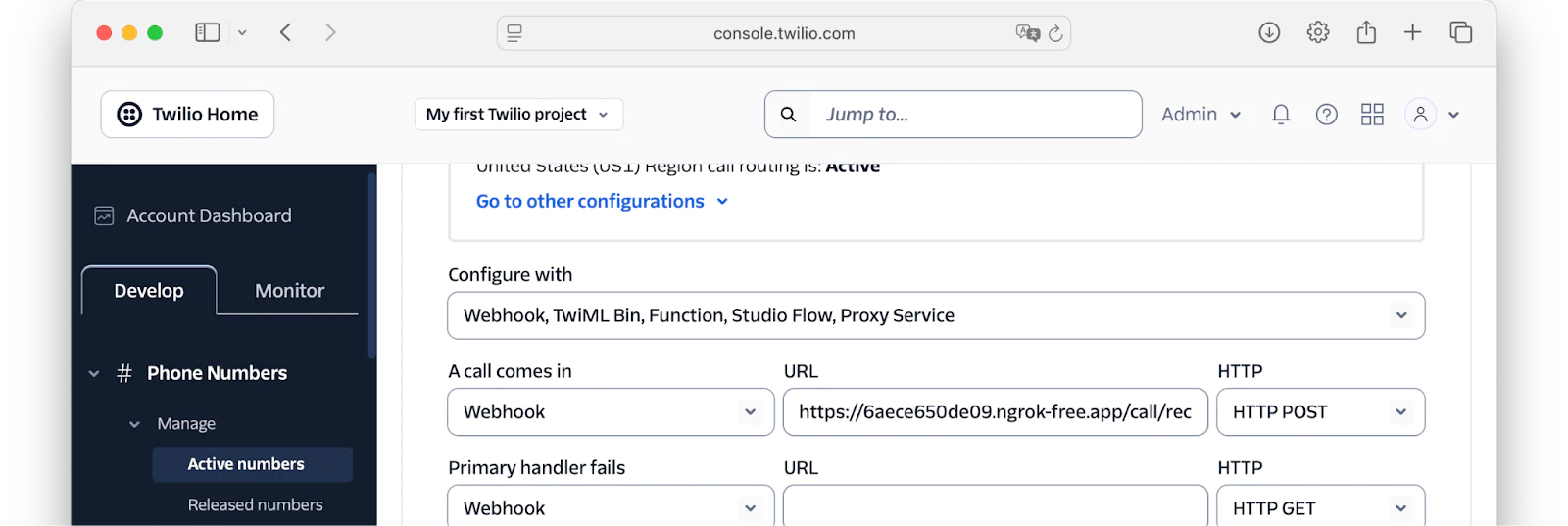Go back to the previous page
The width and height of the screenshot is (1568, 526).
(285, 32)
